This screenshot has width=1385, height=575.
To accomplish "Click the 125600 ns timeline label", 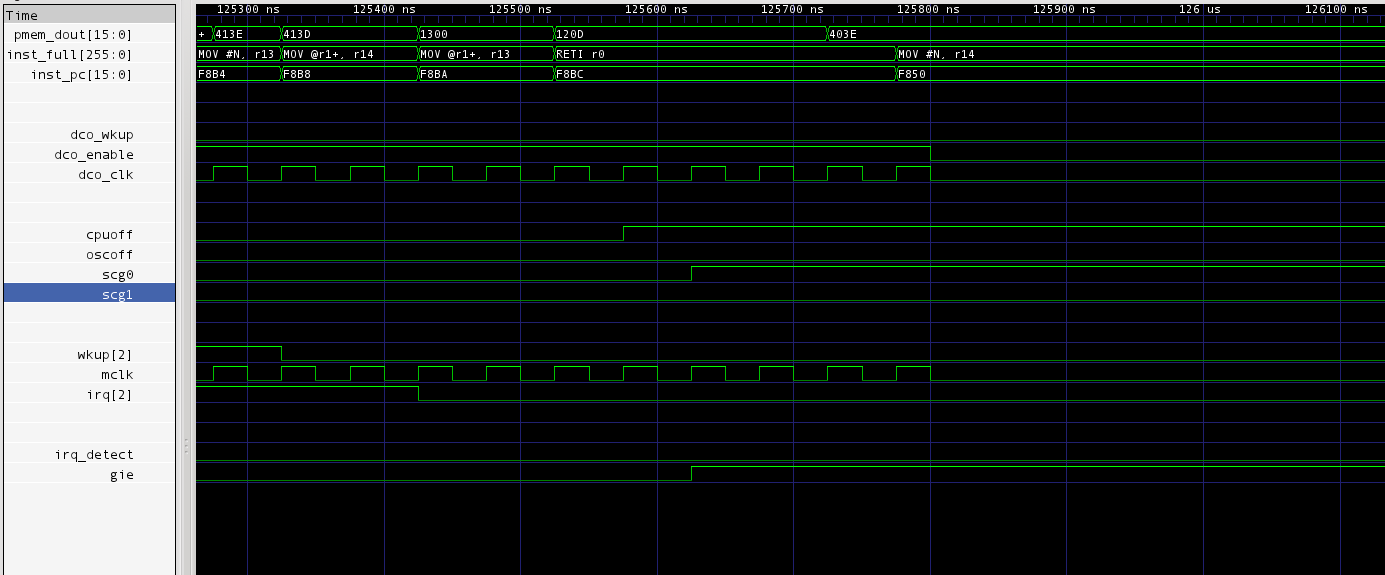I will (656, 9).
